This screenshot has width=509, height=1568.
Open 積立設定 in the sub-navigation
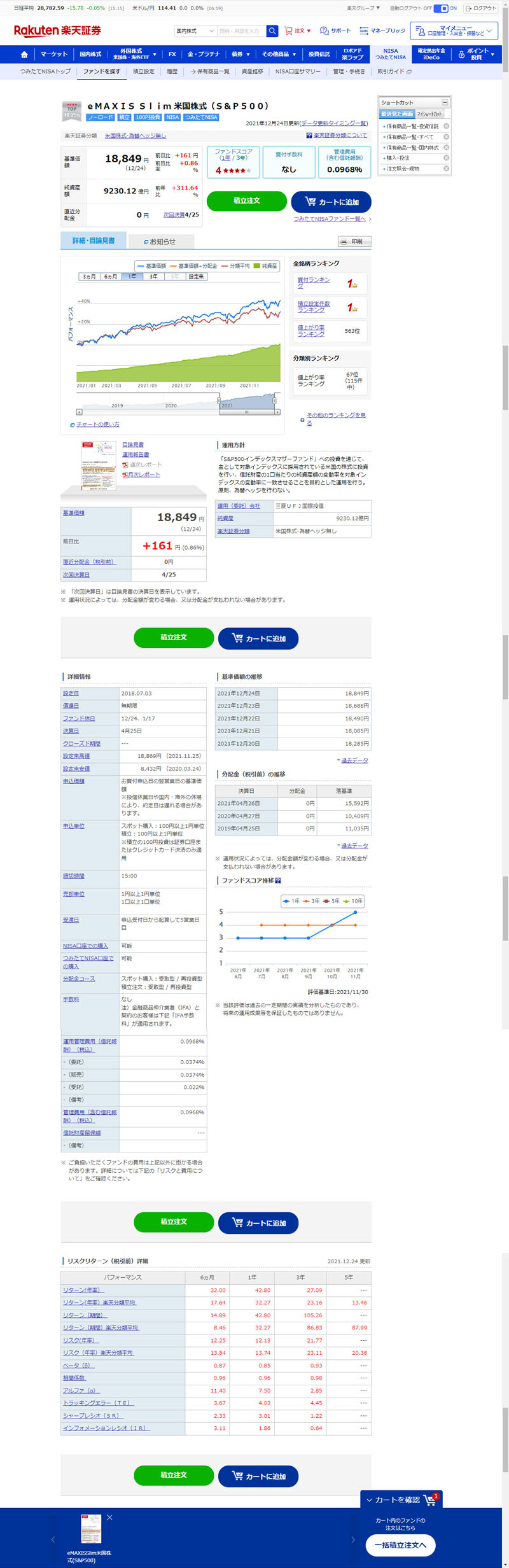pyautogui.click(x=143, y=72)
